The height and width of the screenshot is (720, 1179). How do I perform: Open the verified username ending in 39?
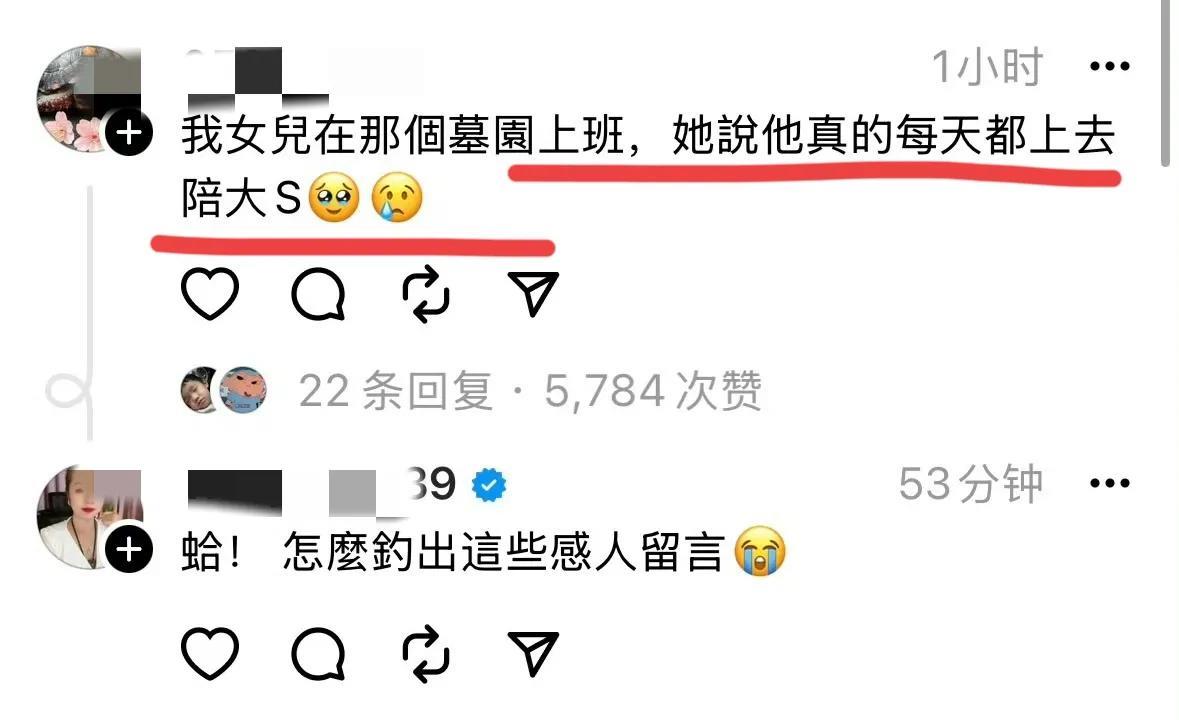click(322, 485)
